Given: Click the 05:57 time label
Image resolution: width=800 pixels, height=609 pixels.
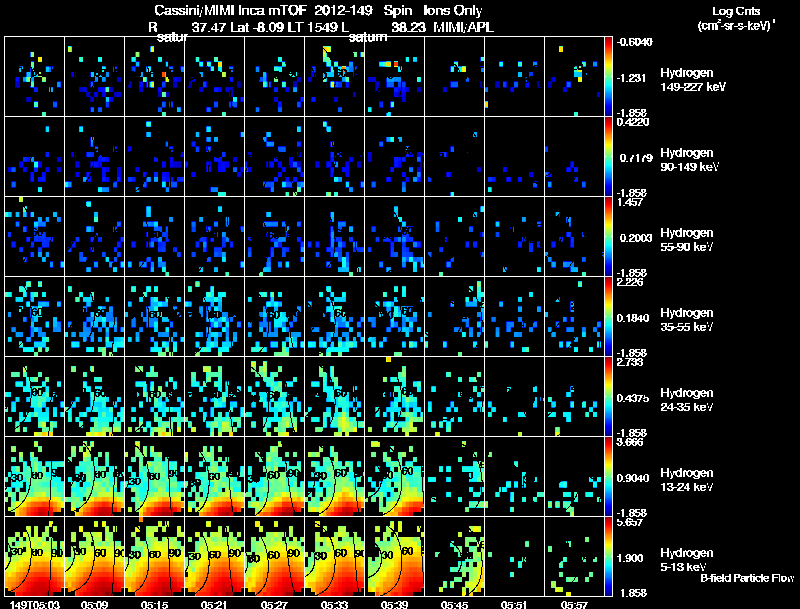Looking at the screenshot, I should (x=574, y=604).
